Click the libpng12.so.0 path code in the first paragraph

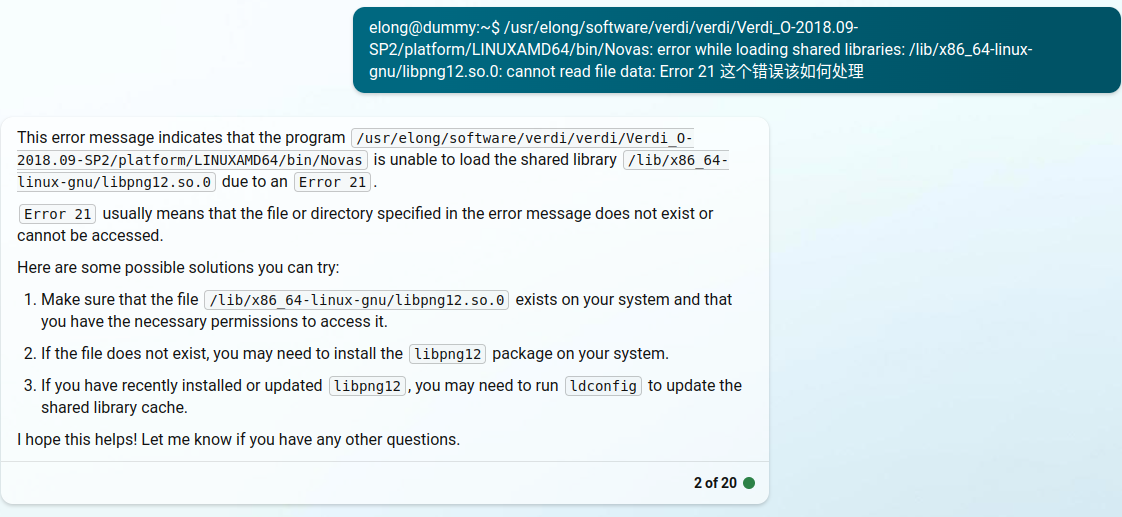[x=675, y=160]
